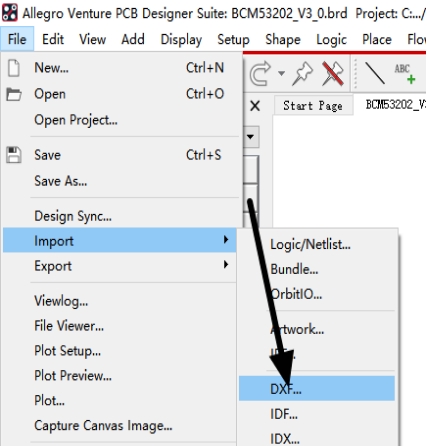Viewport: 427px width, 446px height.
Task: Close the side panel with X
Action: (255, 106)
